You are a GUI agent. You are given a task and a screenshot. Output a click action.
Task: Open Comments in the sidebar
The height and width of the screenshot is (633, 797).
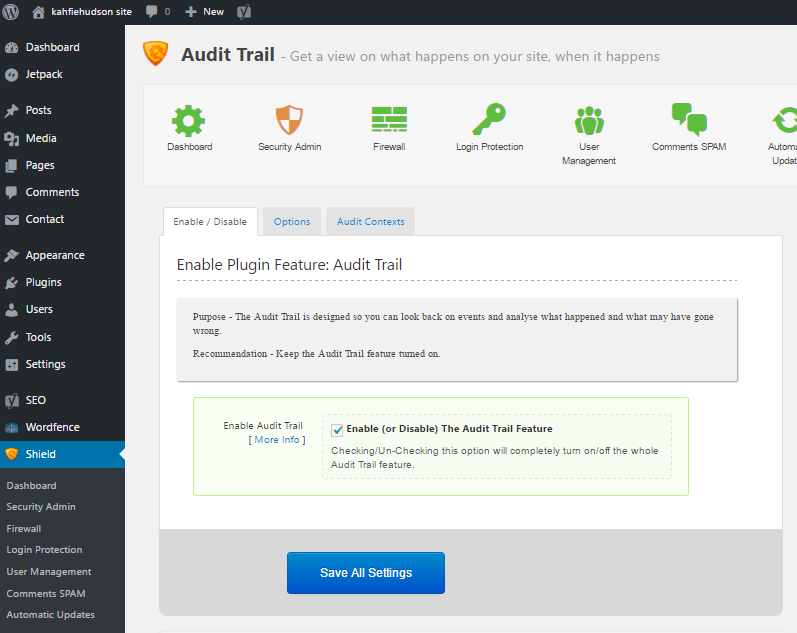(x=62, y=192)
